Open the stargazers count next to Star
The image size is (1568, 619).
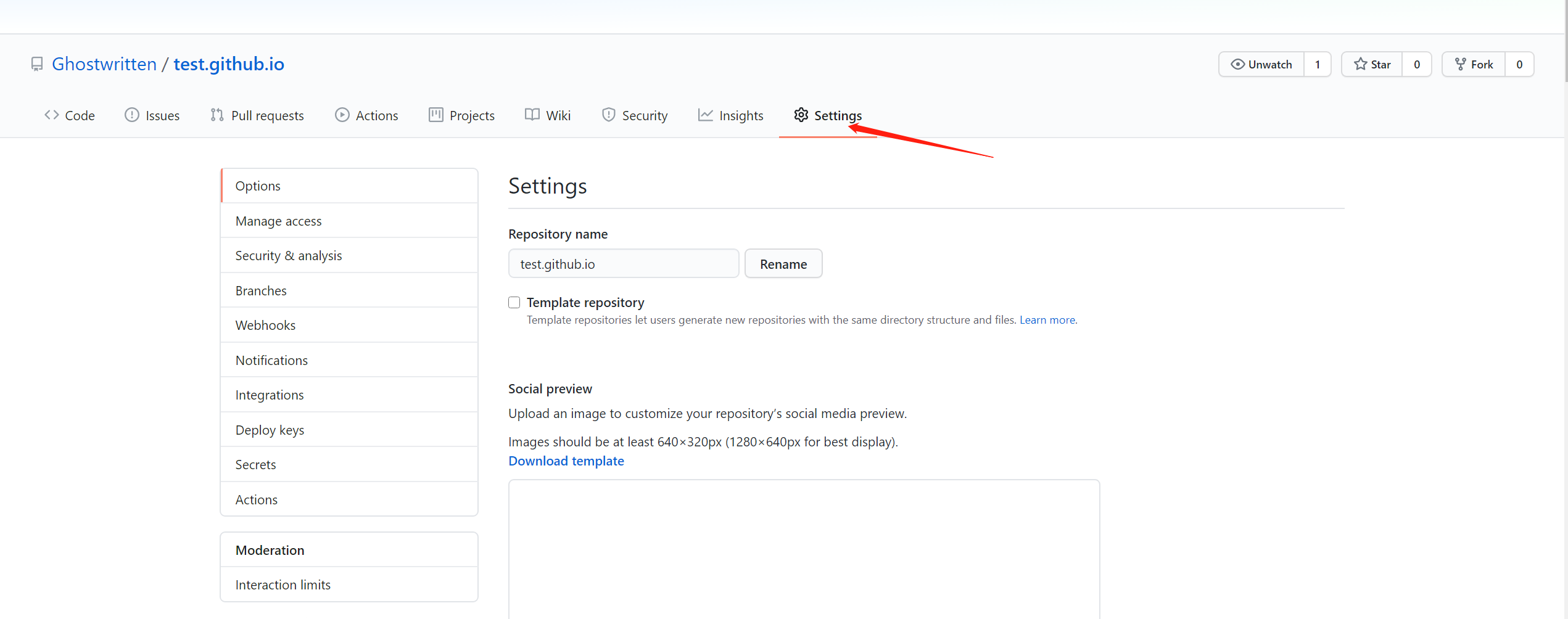click(x=1417, y=64)
